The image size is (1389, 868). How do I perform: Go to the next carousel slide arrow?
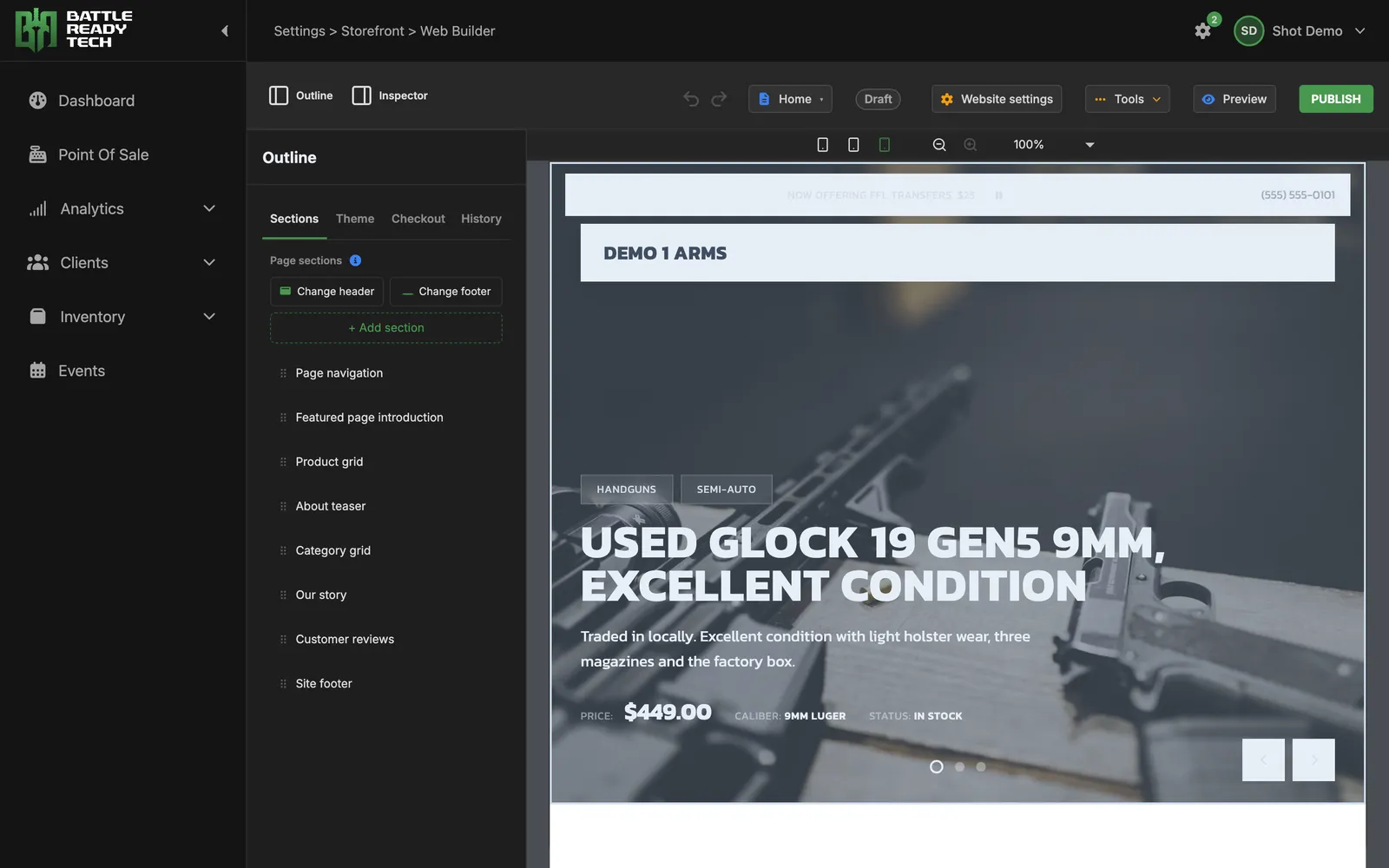coord(1313,760)
